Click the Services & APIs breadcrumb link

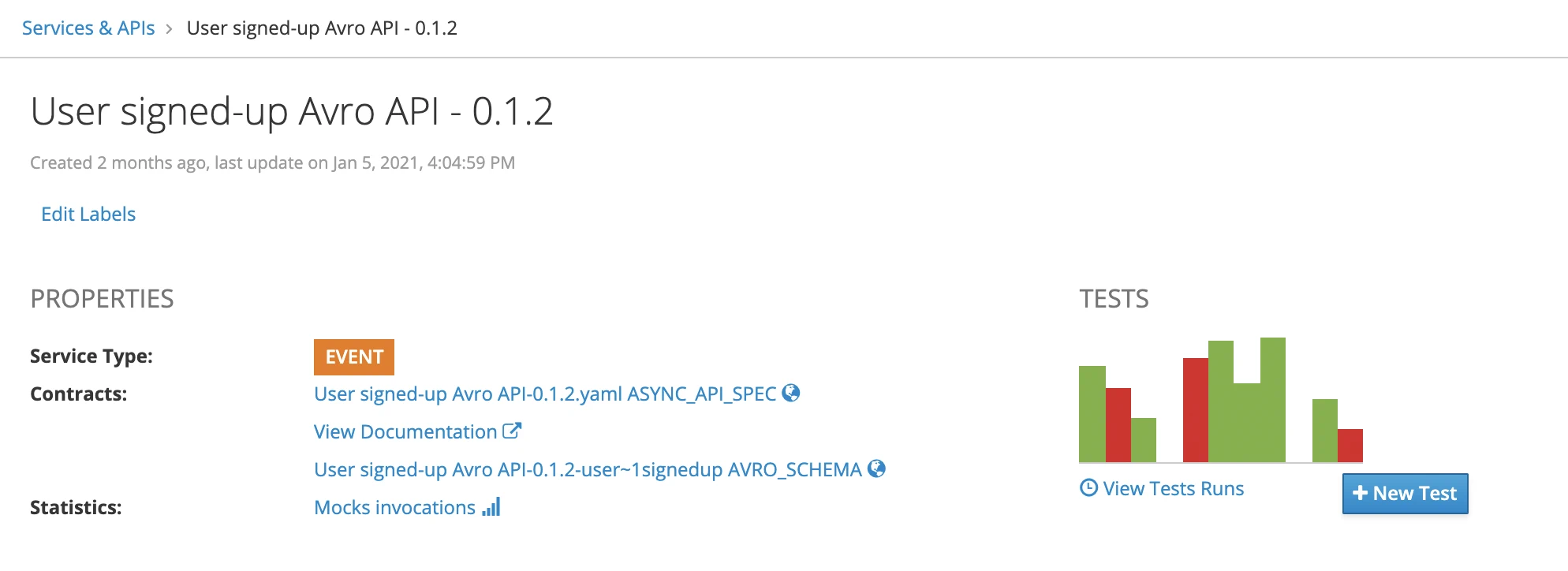pyautogui.click(x=88, y=28)
